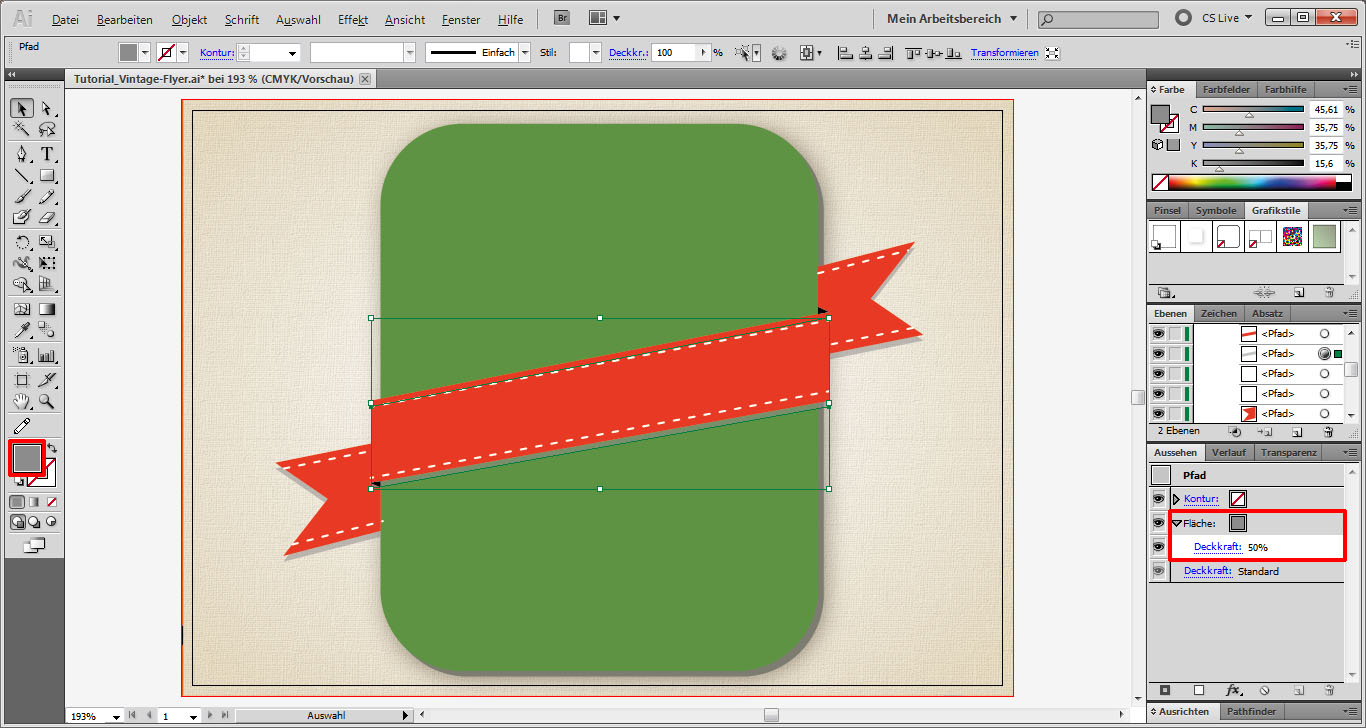Select the Type tool in the toolbox
Screen dimensions: 1366x728
[x=47, y=154]
